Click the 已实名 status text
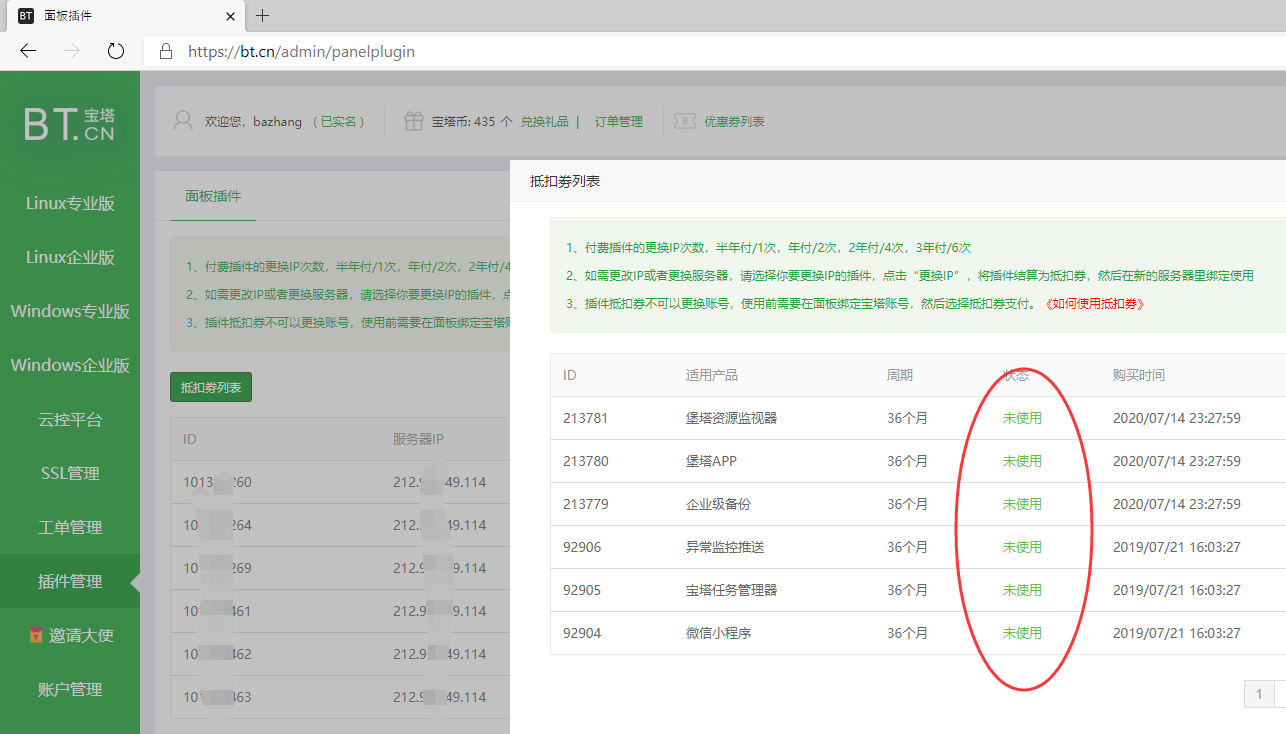The image size is (1286, 734). [x=337, y=121]
